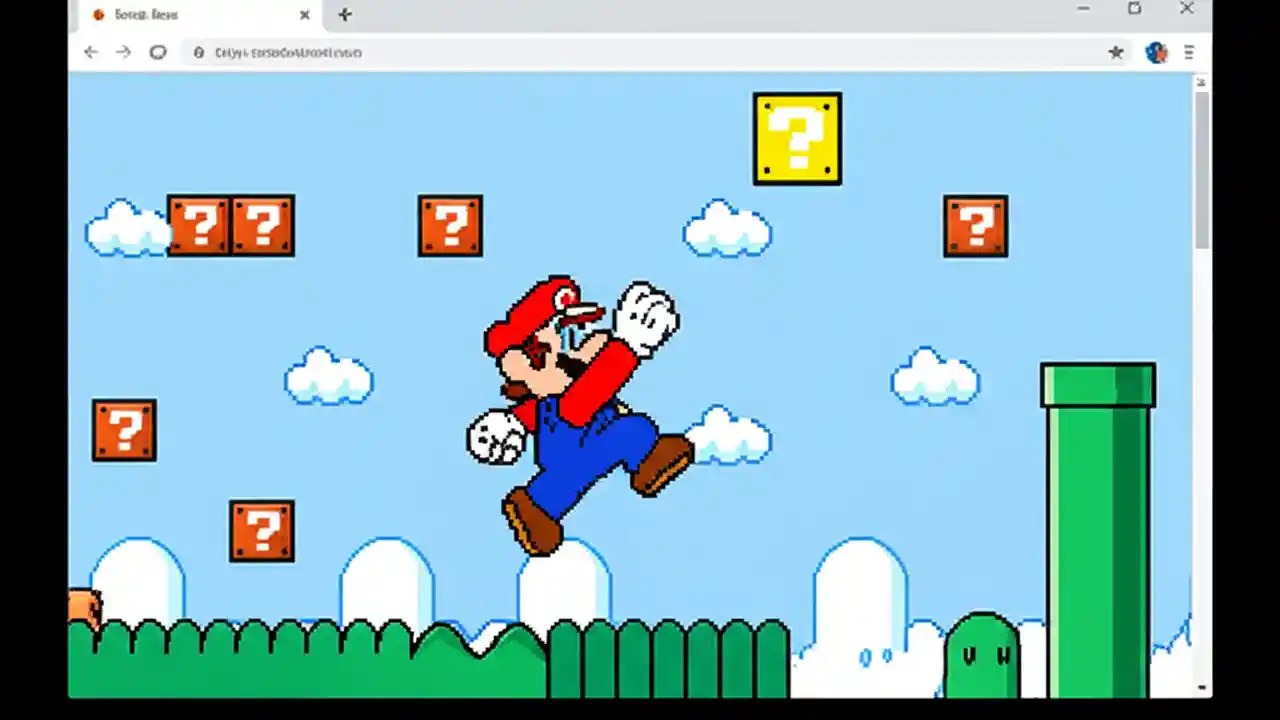Toggle the bookmark star for this page
This screenshot has width=1280, height=720.
point(1116,52)
